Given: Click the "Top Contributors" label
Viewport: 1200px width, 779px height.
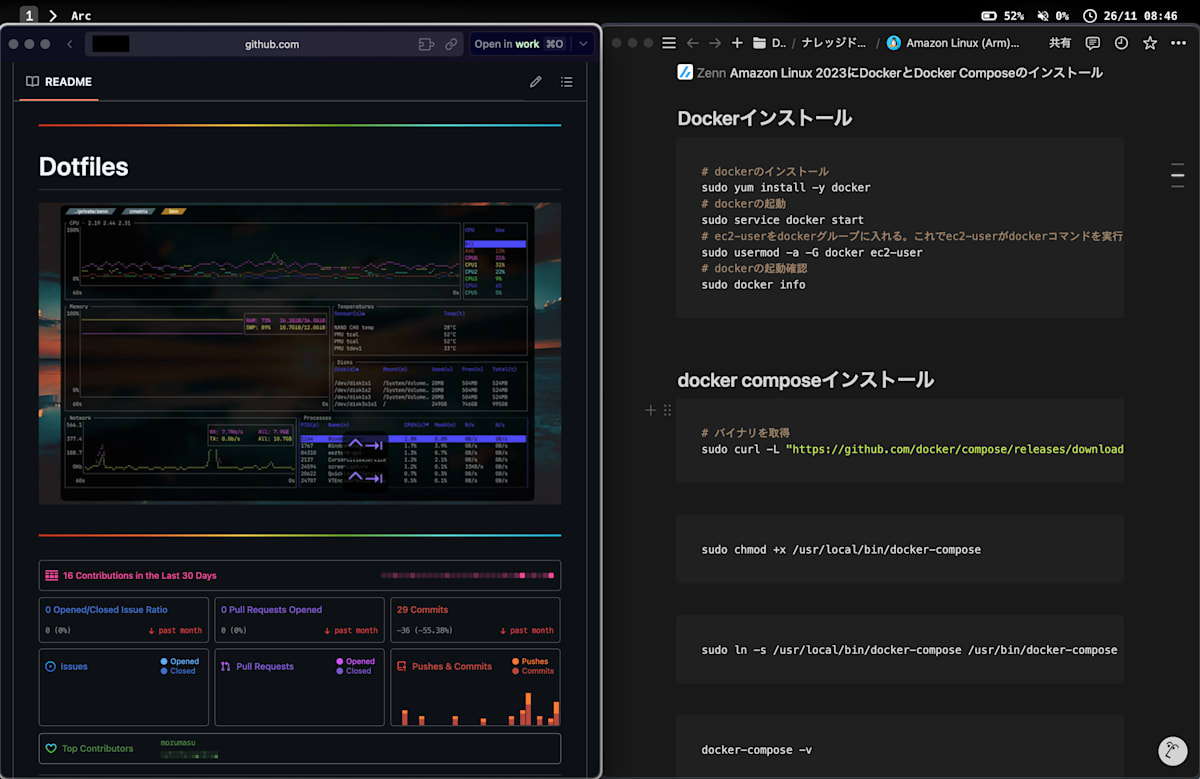Looking at the screenshot, I should tap(97, 748).
